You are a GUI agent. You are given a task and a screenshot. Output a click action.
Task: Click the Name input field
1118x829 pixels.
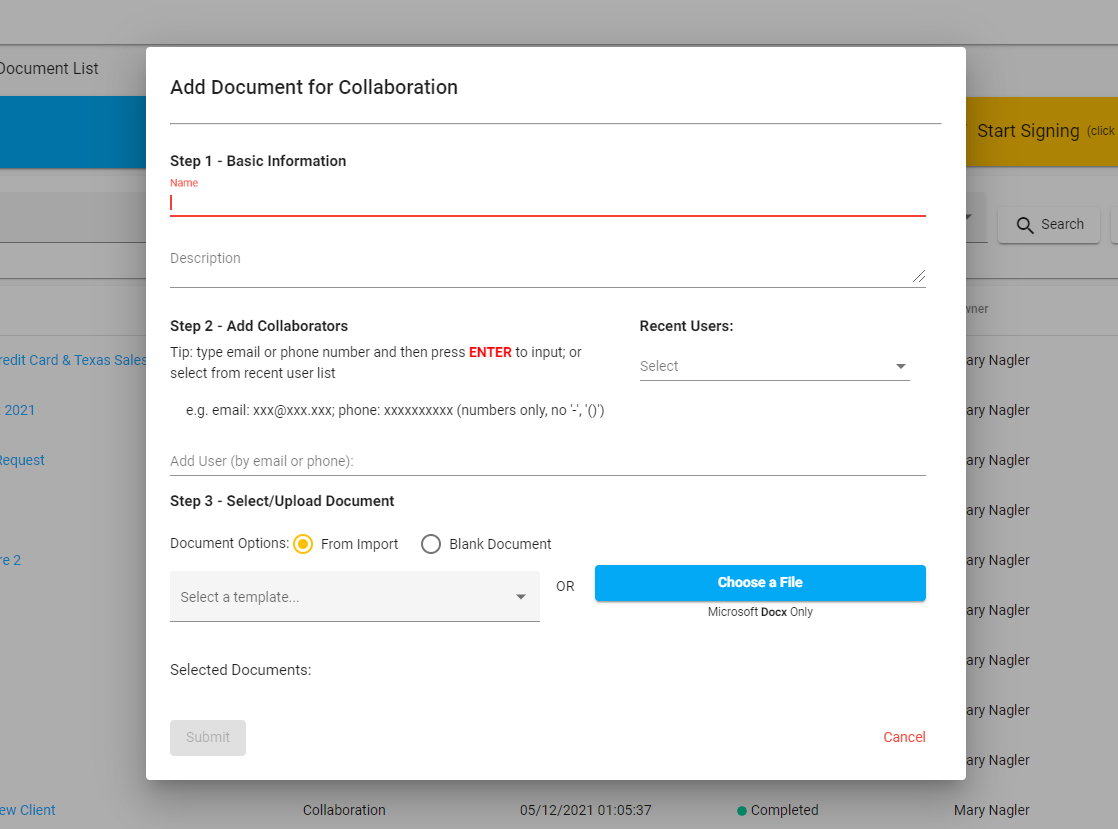tap(548, 202)
